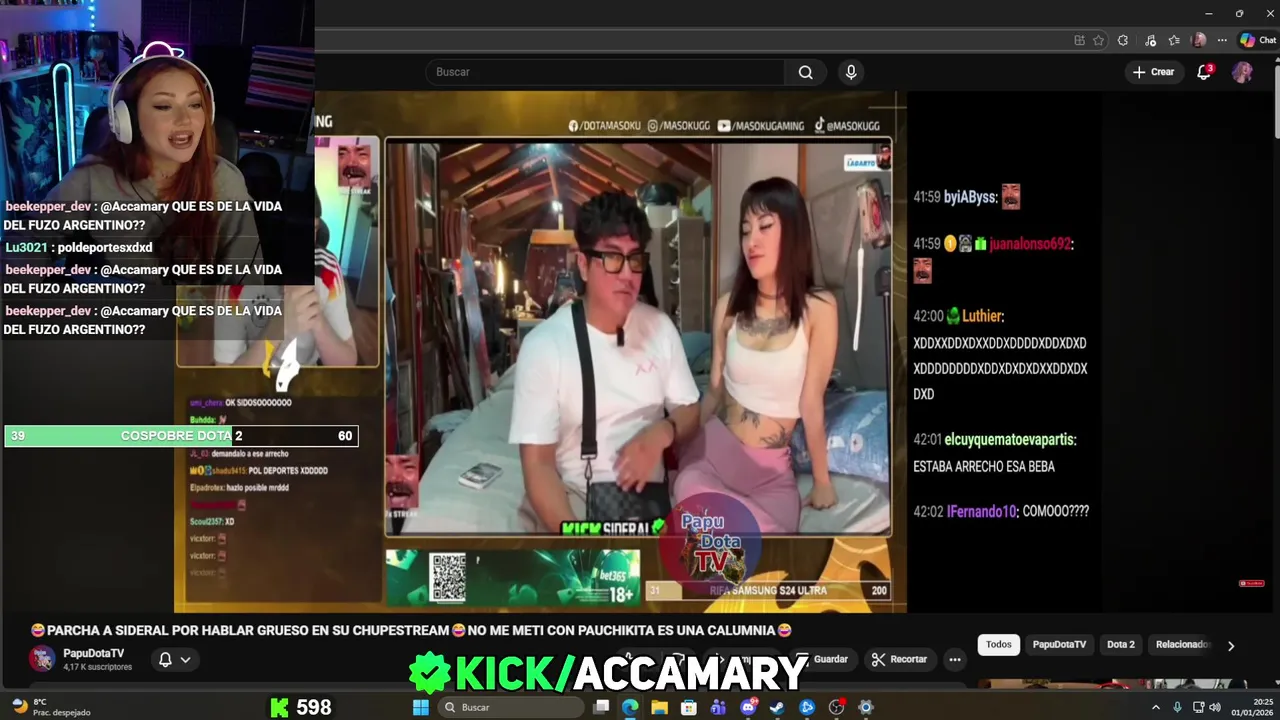Viewport: 1280px width, 720px height.
Task: Open media control music icon in toolbar
Action: (x=1150, y=40)
